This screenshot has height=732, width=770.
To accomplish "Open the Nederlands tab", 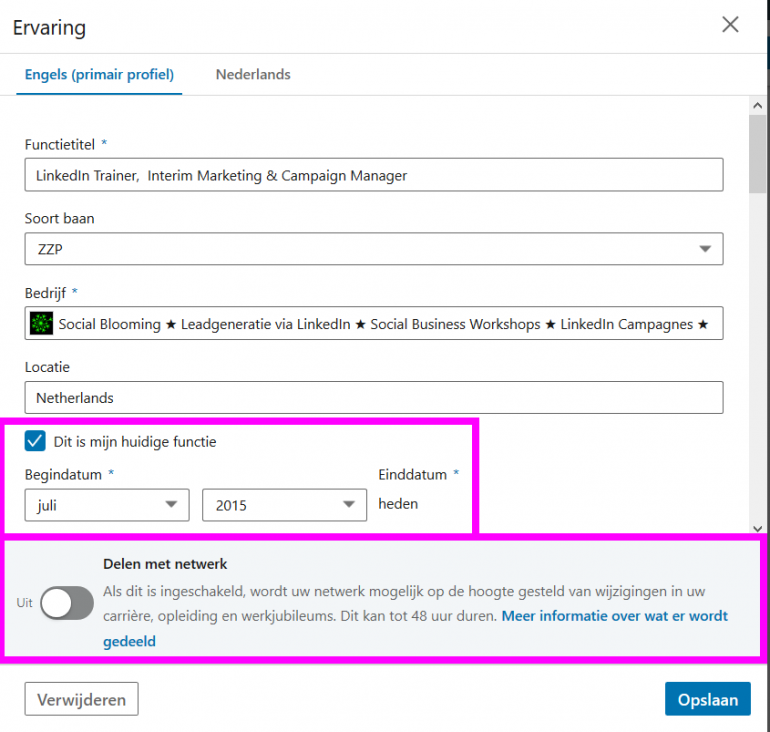I will click(x=253, y=75).
